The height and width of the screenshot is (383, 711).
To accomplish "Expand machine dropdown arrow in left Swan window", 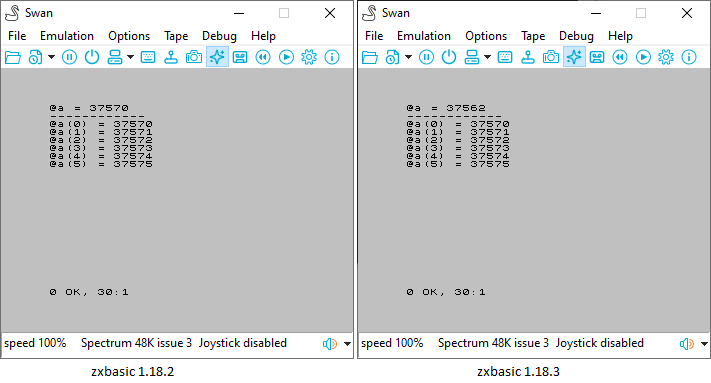I will pyautogui.click(x=131, y=57).
